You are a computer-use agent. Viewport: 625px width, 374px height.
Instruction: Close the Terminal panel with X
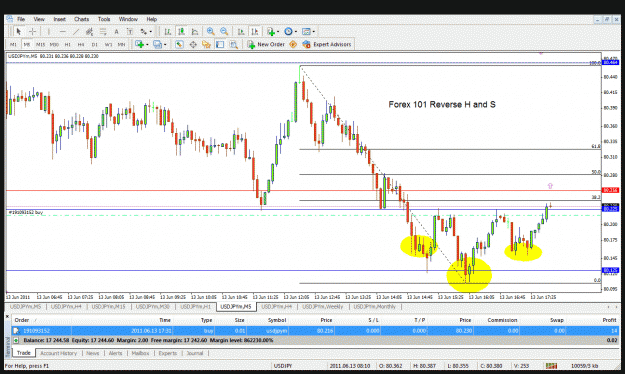click(x=7, y=317)
